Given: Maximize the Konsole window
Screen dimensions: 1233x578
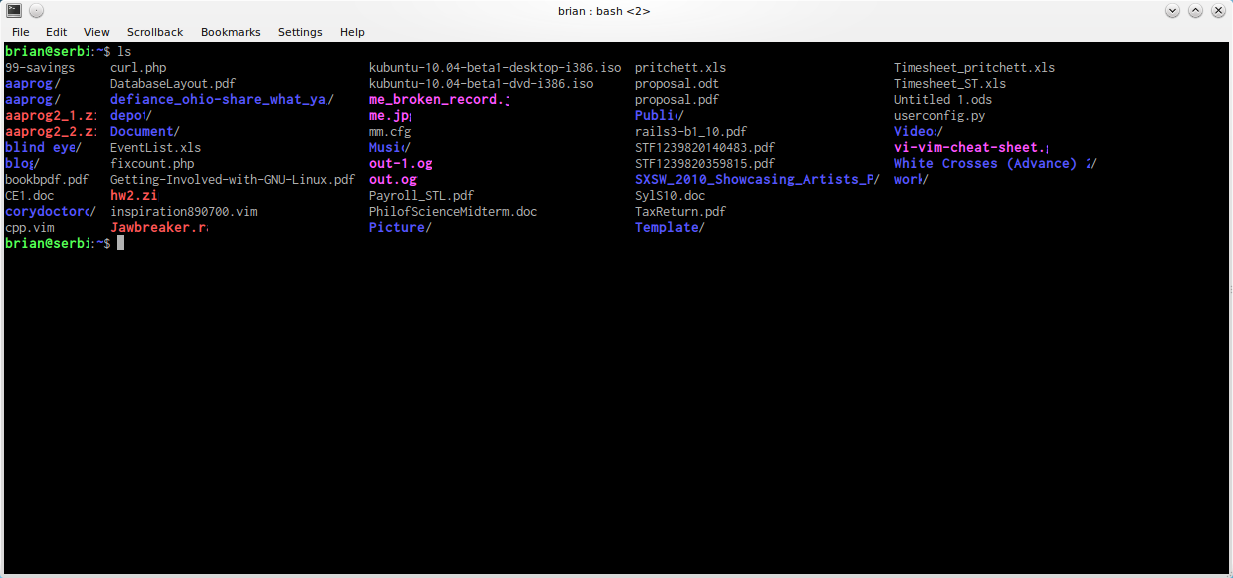Looking at the screenshot, I should click(1195, 11).
